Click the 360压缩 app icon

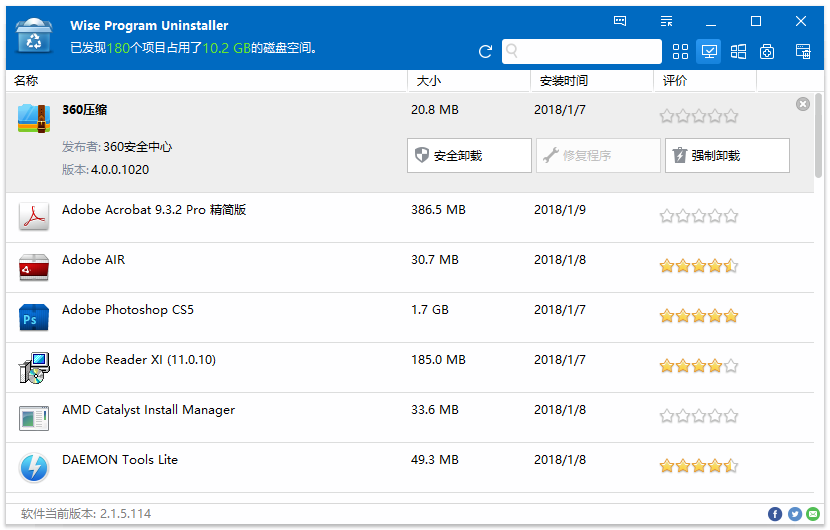pos(34,118)
